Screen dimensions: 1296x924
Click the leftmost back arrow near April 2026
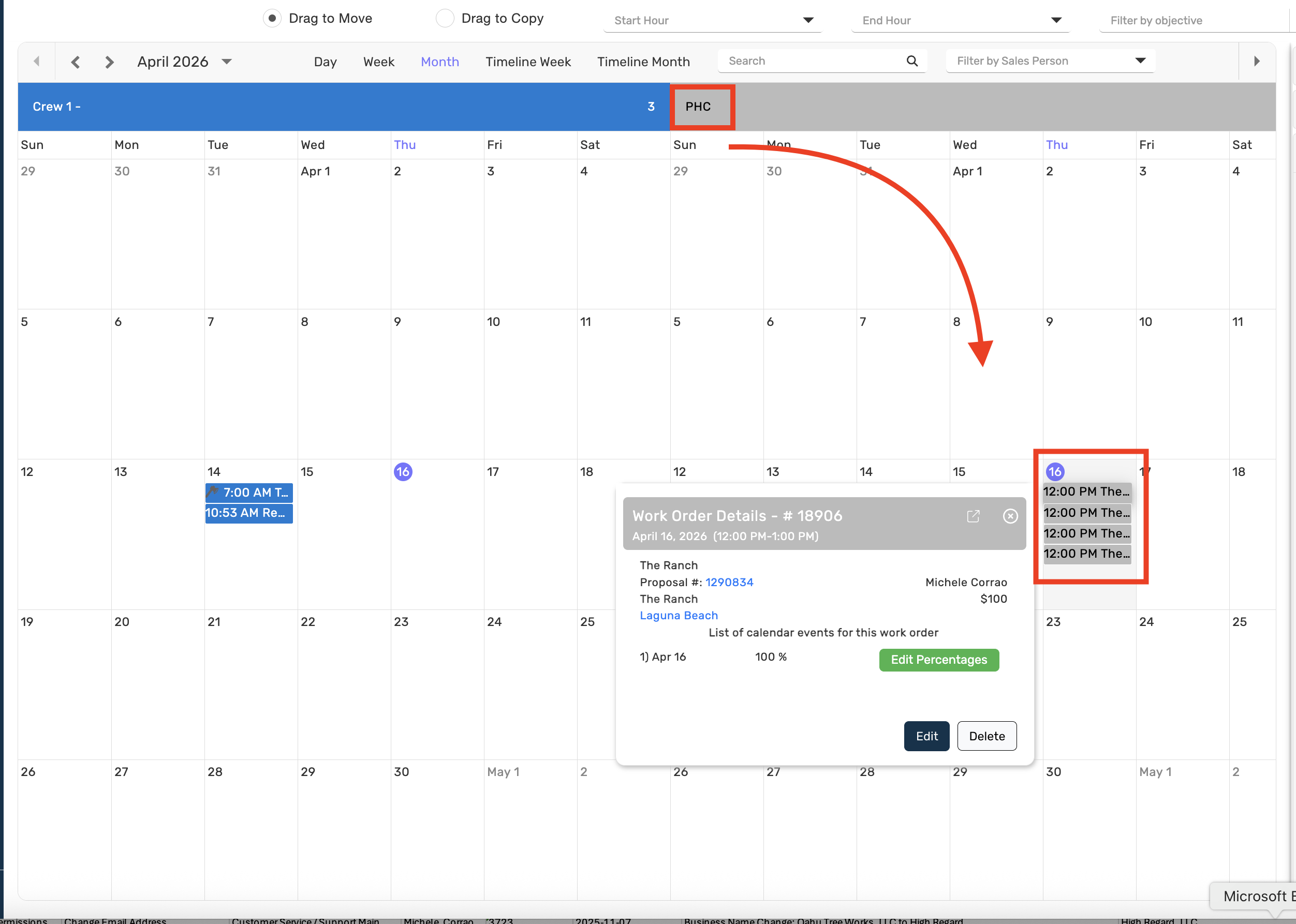click(36, 62)
